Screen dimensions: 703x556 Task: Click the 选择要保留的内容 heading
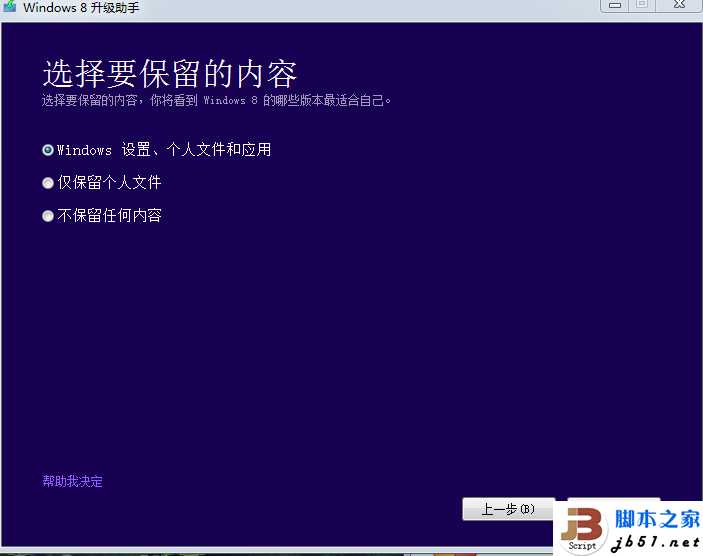pos(170,74)
